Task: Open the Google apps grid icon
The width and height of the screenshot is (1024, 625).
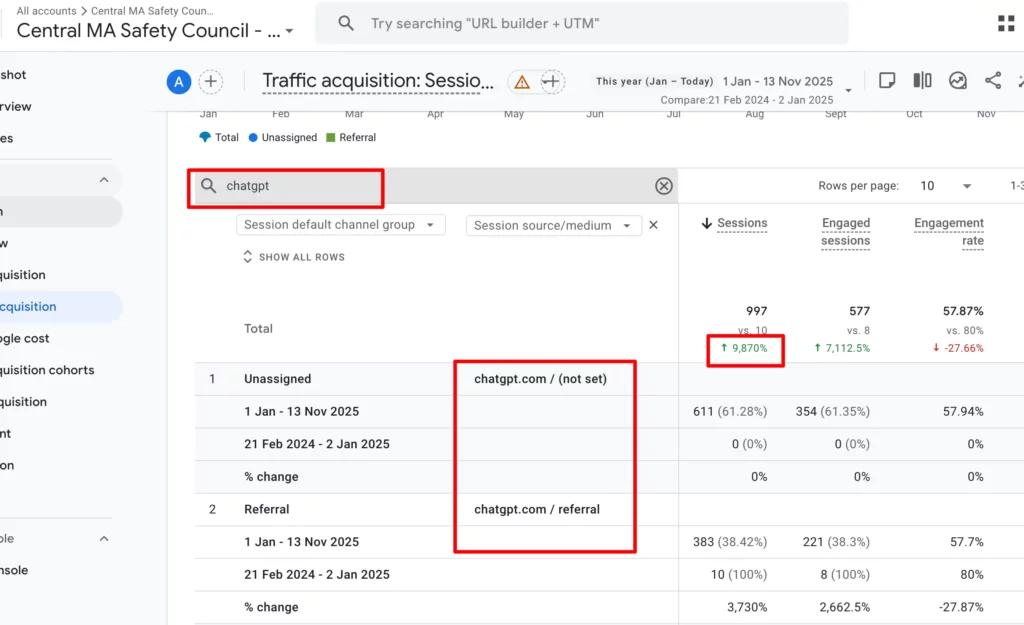Action: (1006, 23)
